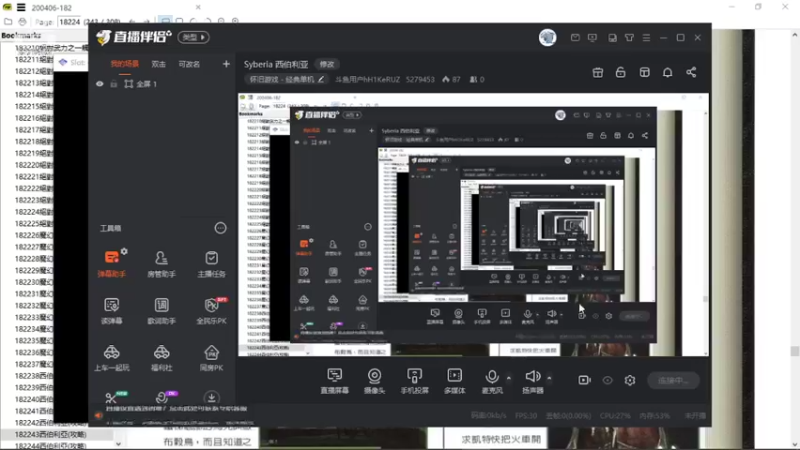Click the 直播中 live status button
Image resolution: width=800 pixels, height=450 pixels.
click(673, 381)
